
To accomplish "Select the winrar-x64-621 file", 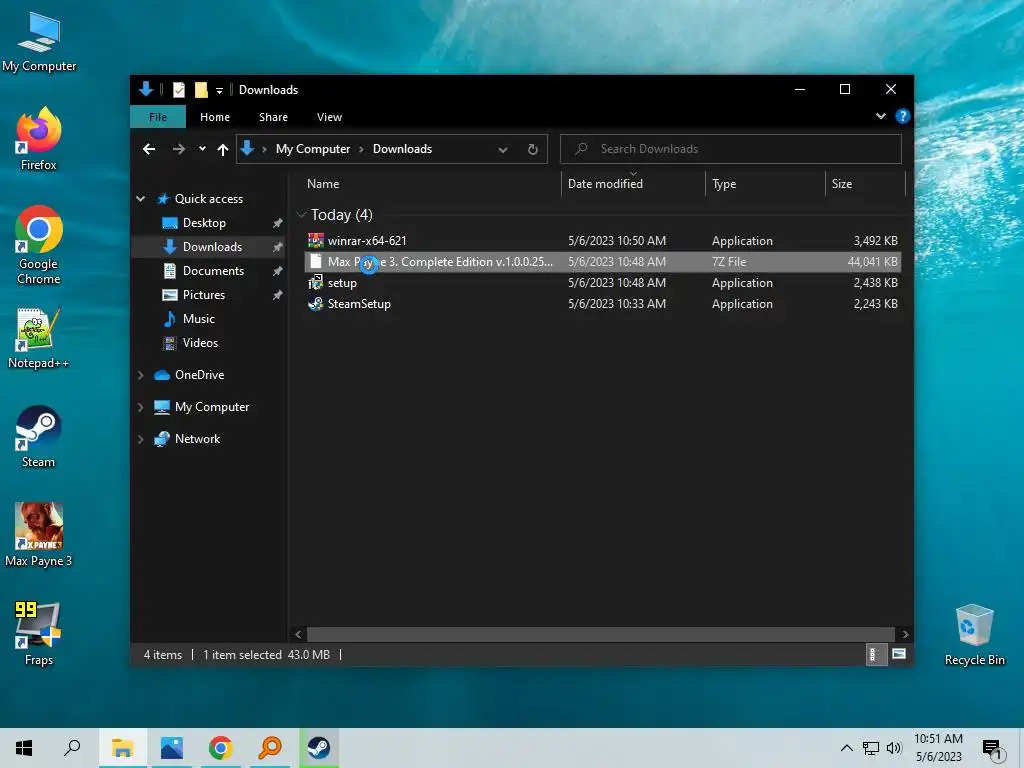I will point(602,241).
